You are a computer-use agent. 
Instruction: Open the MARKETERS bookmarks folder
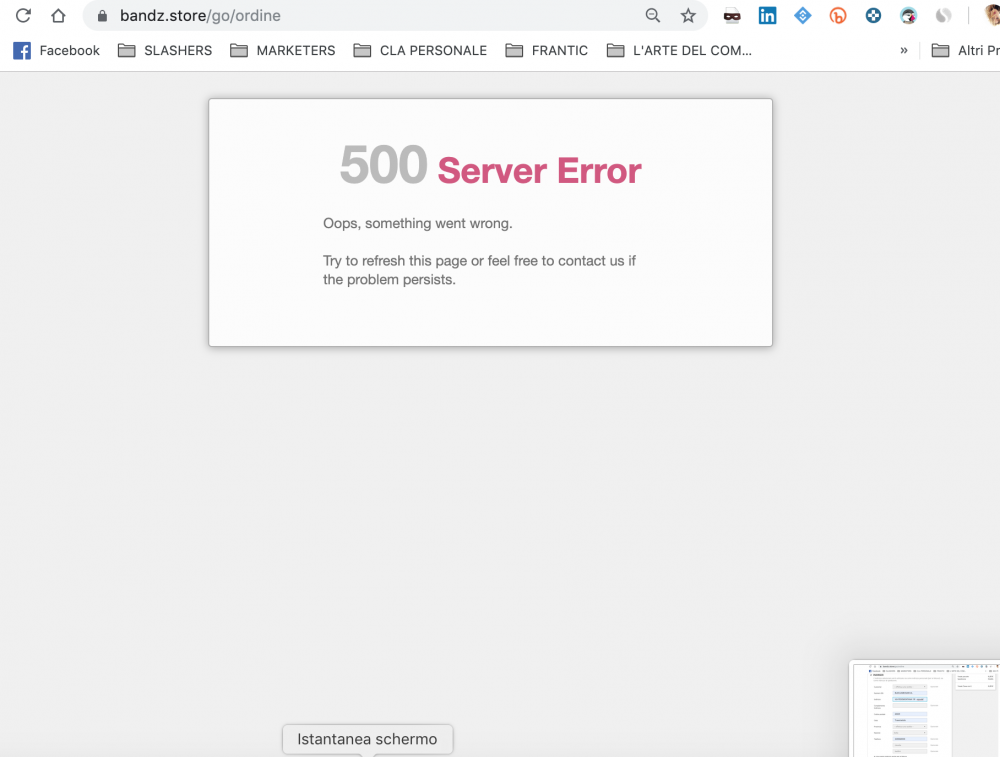tap(283, 50)
